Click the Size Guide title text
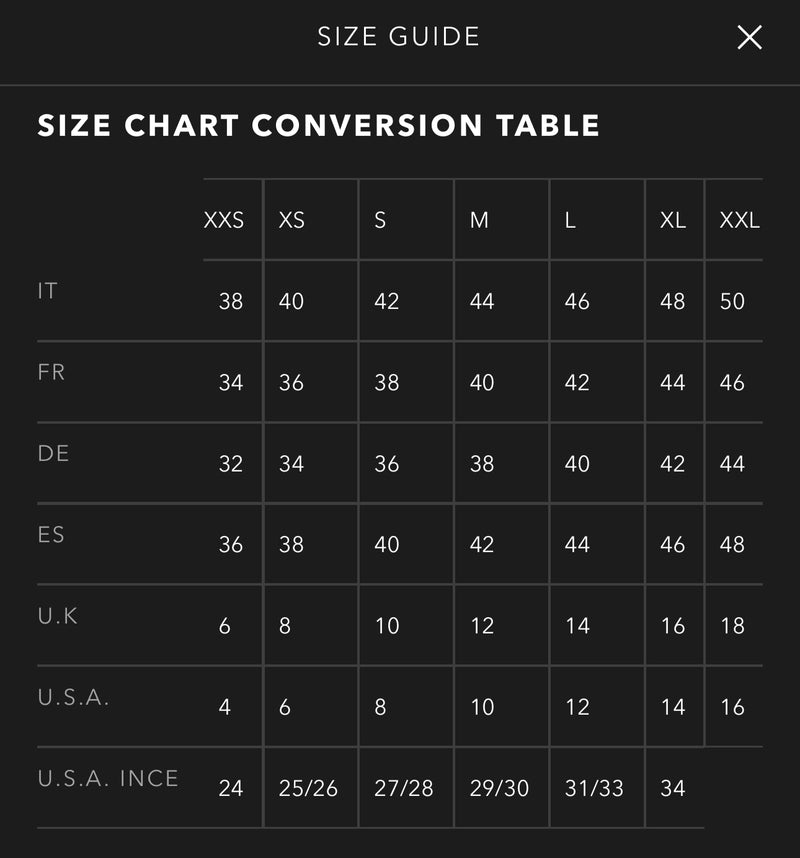The height and width of the screenshot is (858, 800). tap(399, 37)
